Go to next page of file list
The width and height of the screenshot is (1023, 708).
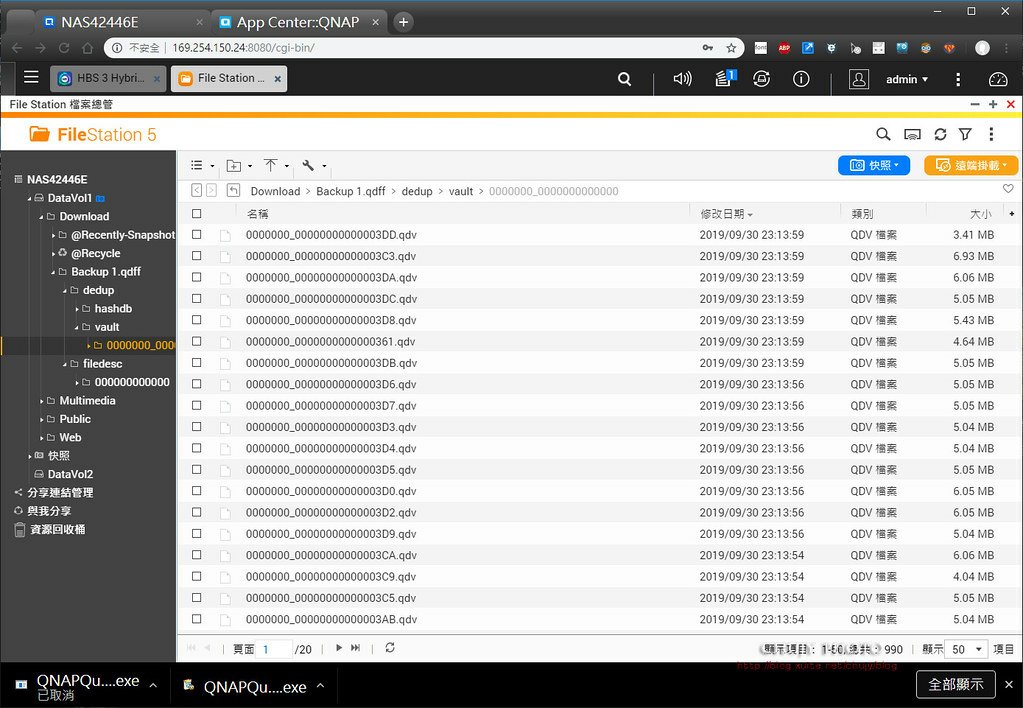[339, 648]
